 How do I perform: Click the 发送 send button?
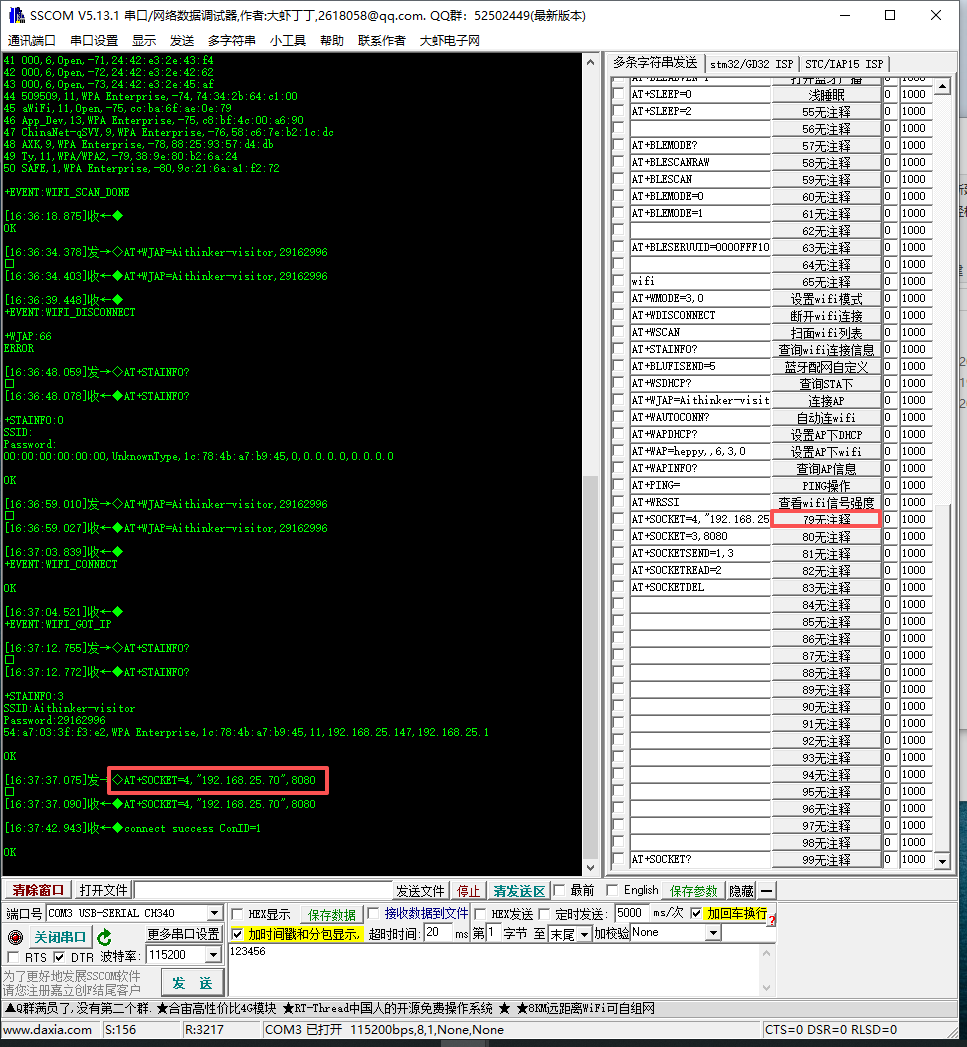pyautogui.click(x=192, y=983)
